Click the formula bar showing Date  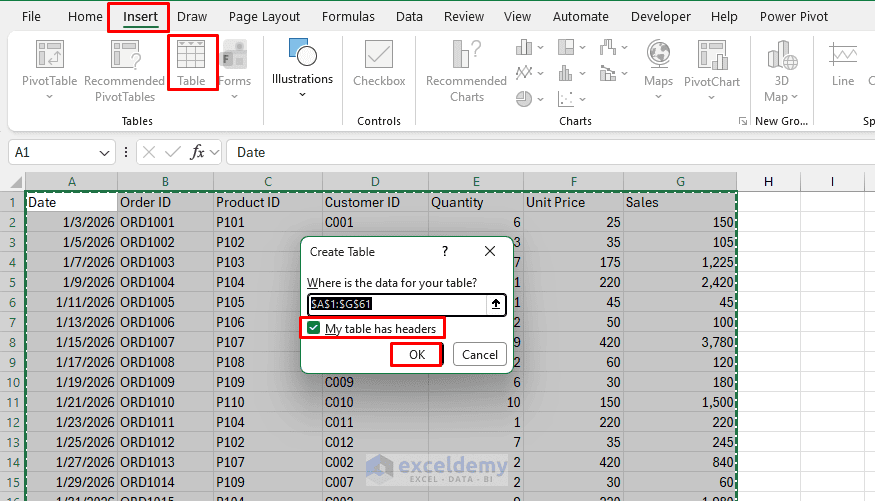click(550, 152)
